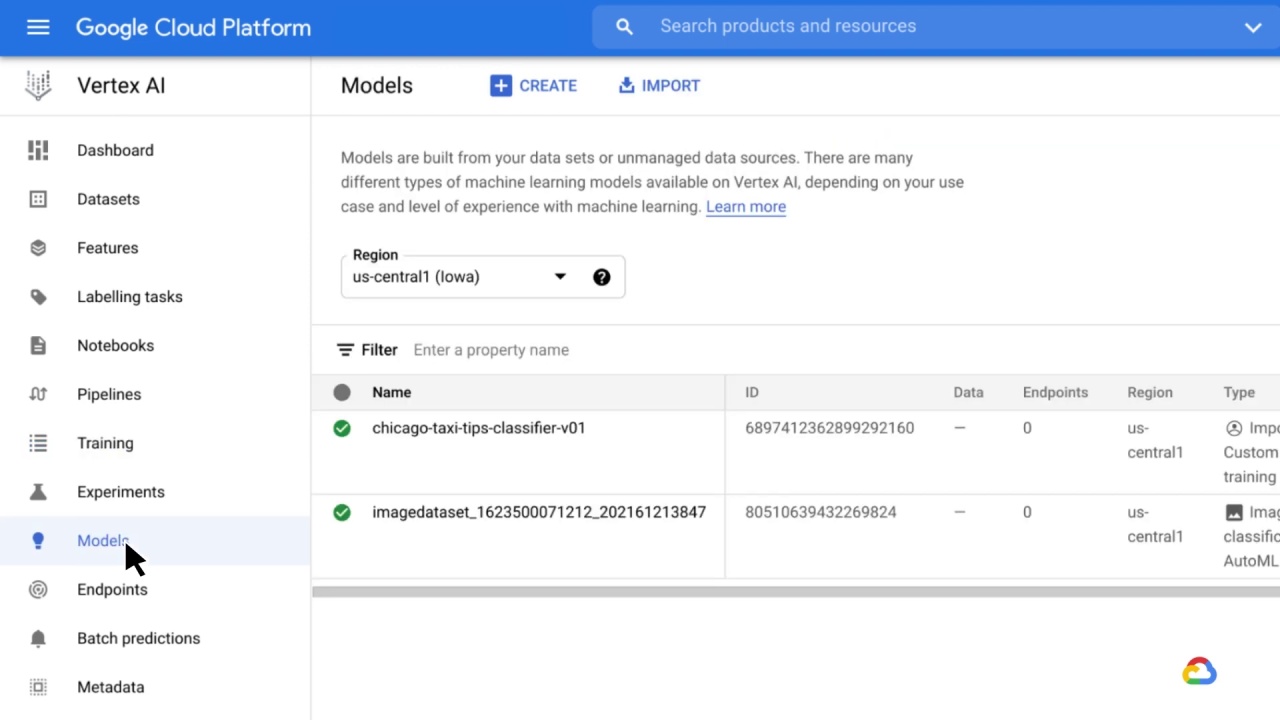Viewport: 1280px width, 720px height.
Task: Open the chicago-taxi-tips-classifier-v01 model
Action: (x=478, y=428)
